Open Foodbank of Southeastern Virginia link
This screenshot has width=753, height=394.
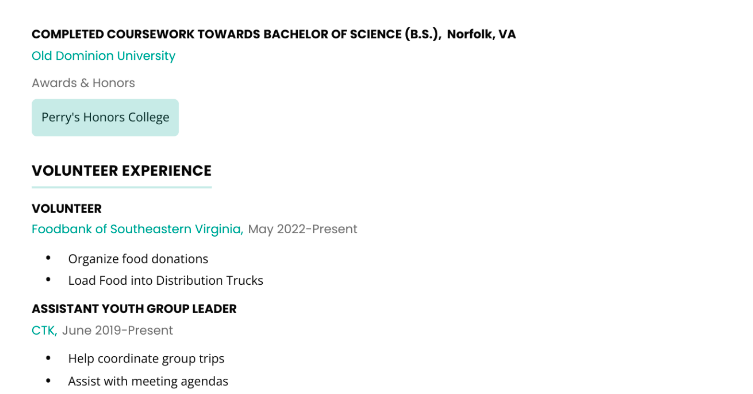pos(137,229)
